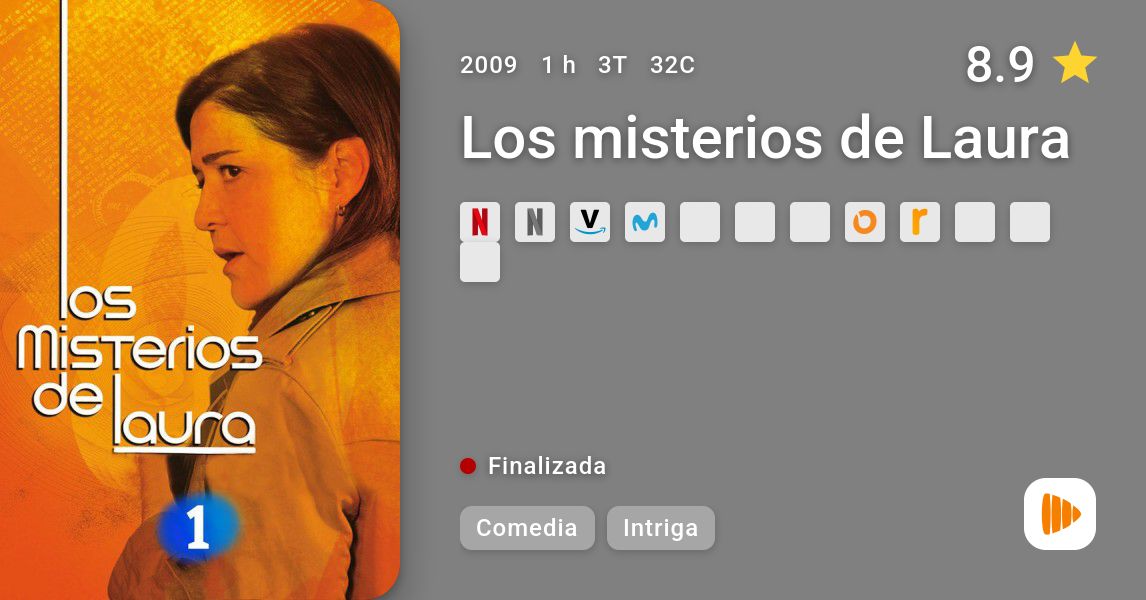Click the TVE 1 channel logo on the poster
1146x600 pixels.
[x=198, y=527]
